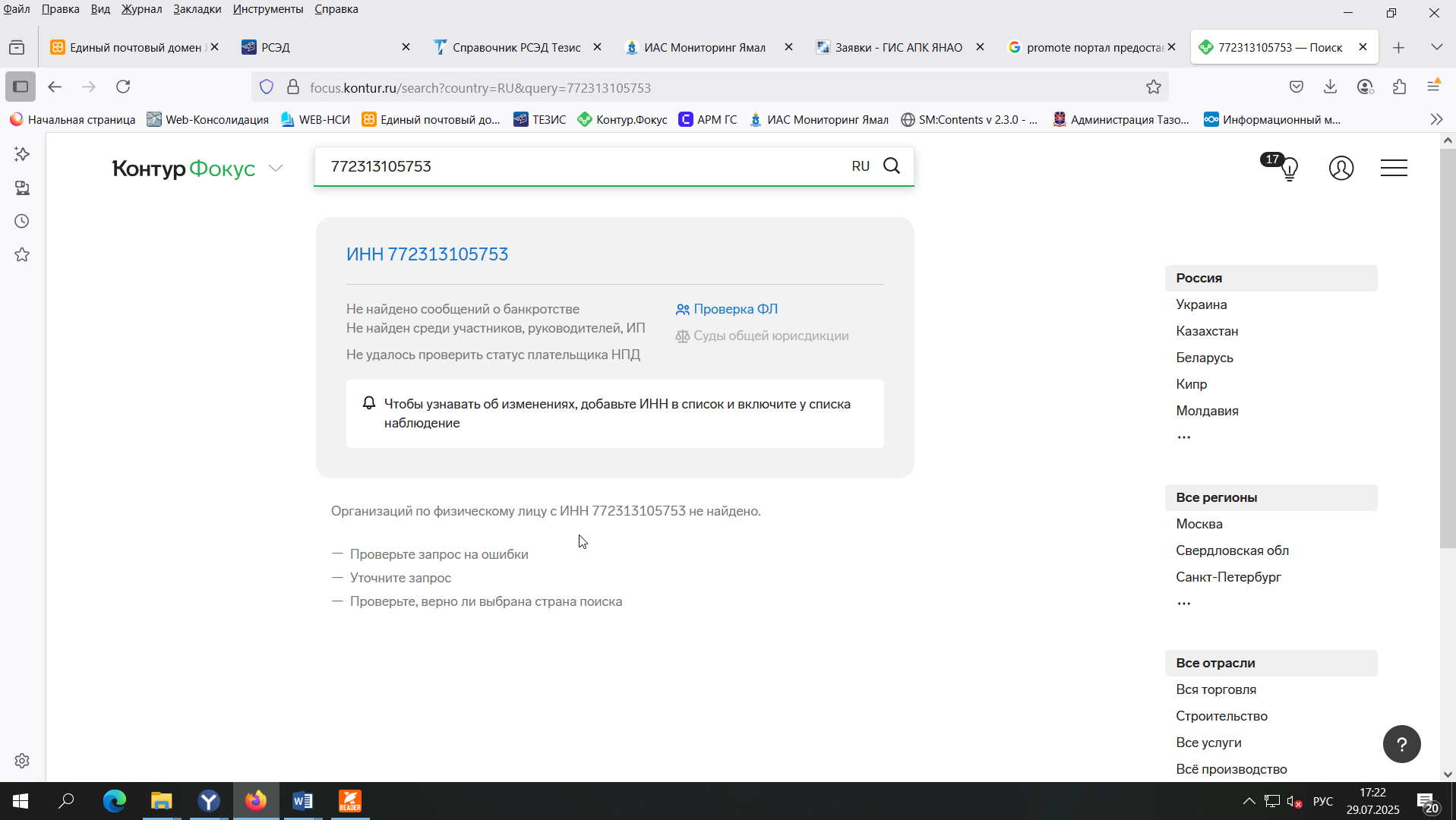Show more bookmarks toolbar items chevron
The width and height of the screenshot is (1456, 820).
[1436, 119]
